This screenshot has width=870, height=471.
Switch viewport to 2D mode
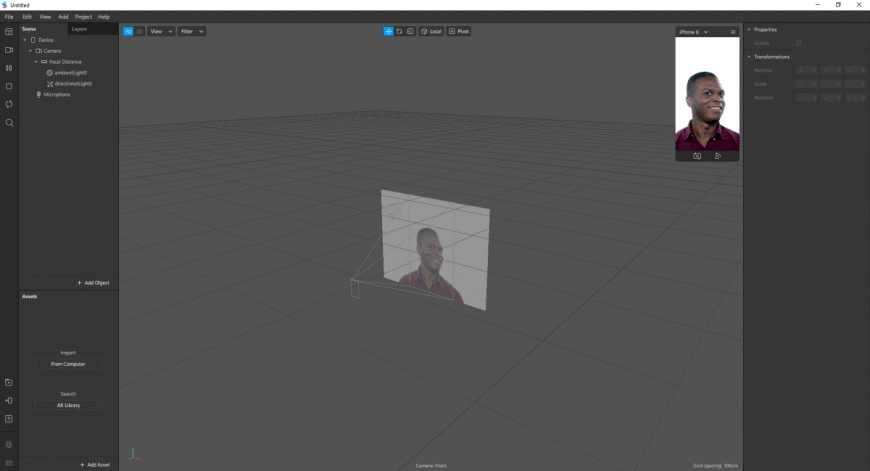pos(139,32)
